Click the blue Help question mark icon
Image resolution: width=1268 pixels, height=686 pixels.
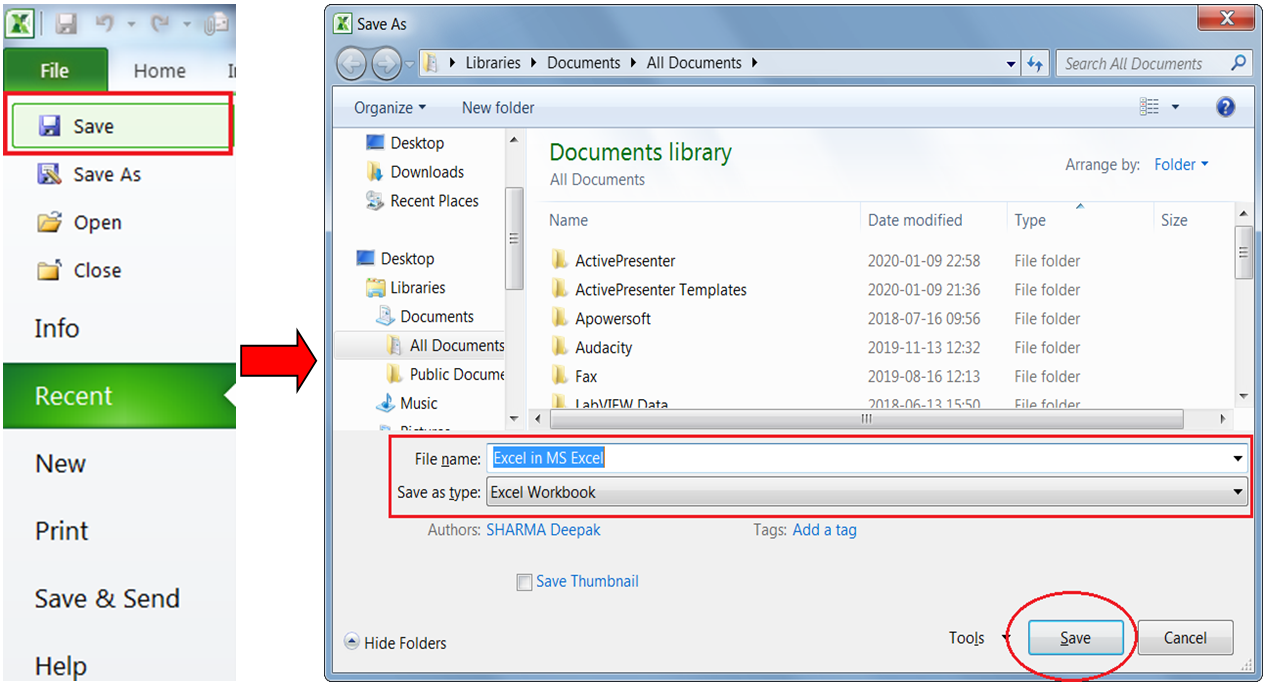pos(1225,107)
